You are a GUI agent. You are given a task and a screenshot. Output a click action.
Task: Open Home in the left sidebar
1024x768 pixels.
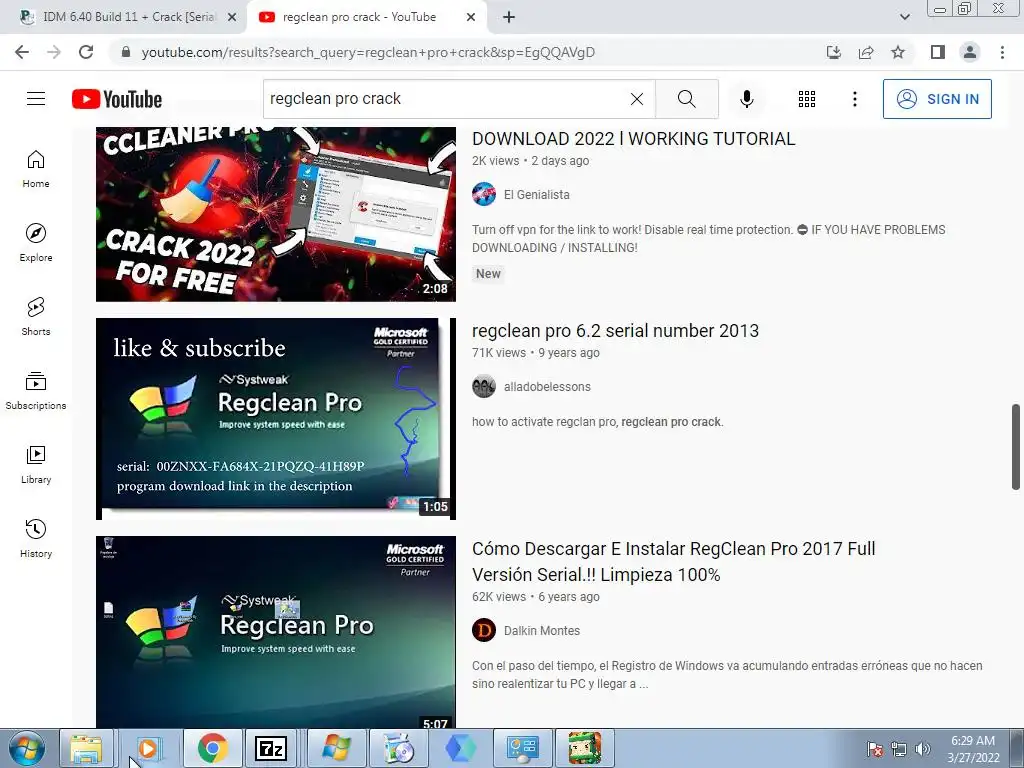point(36,169)
